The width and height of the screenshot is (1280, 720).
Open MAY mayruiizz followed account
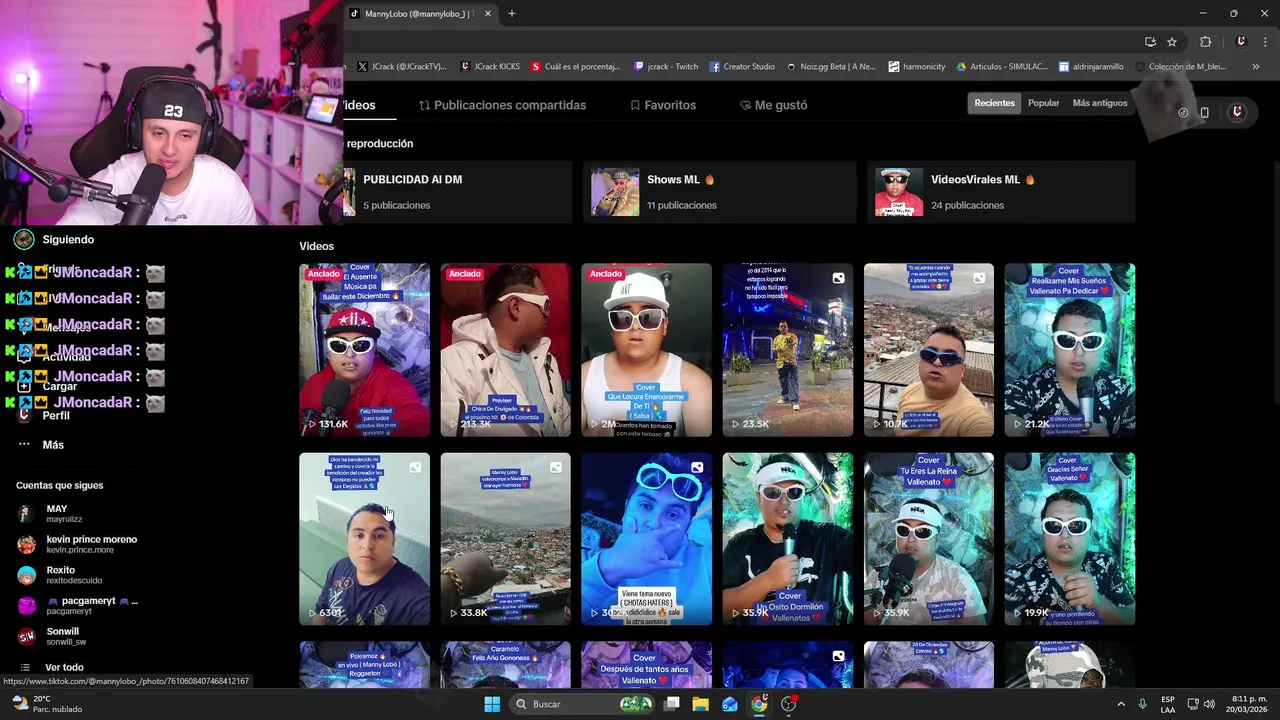(x=48, y=514)
